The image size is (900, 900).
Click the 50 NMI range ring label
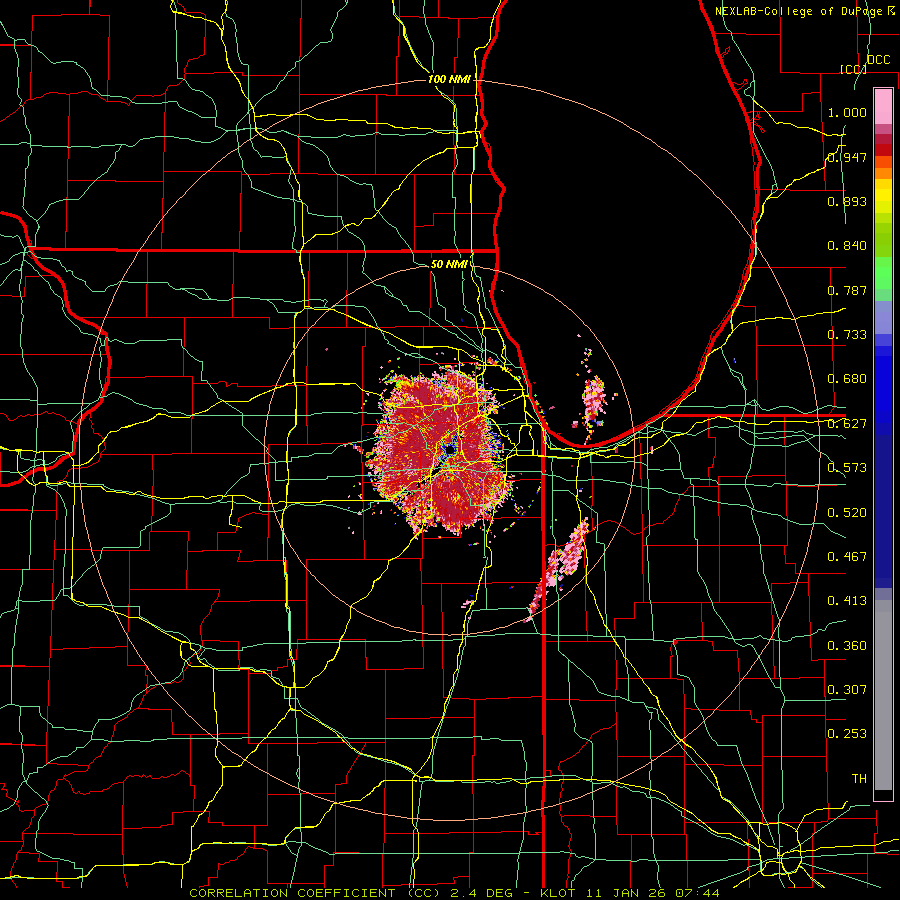click(449, 264)
